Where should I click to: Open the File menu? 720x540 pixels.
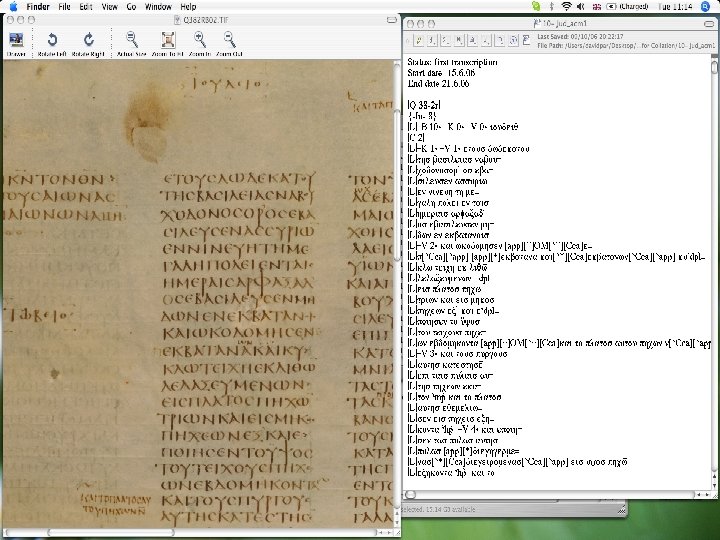click(x=63, y=6)
